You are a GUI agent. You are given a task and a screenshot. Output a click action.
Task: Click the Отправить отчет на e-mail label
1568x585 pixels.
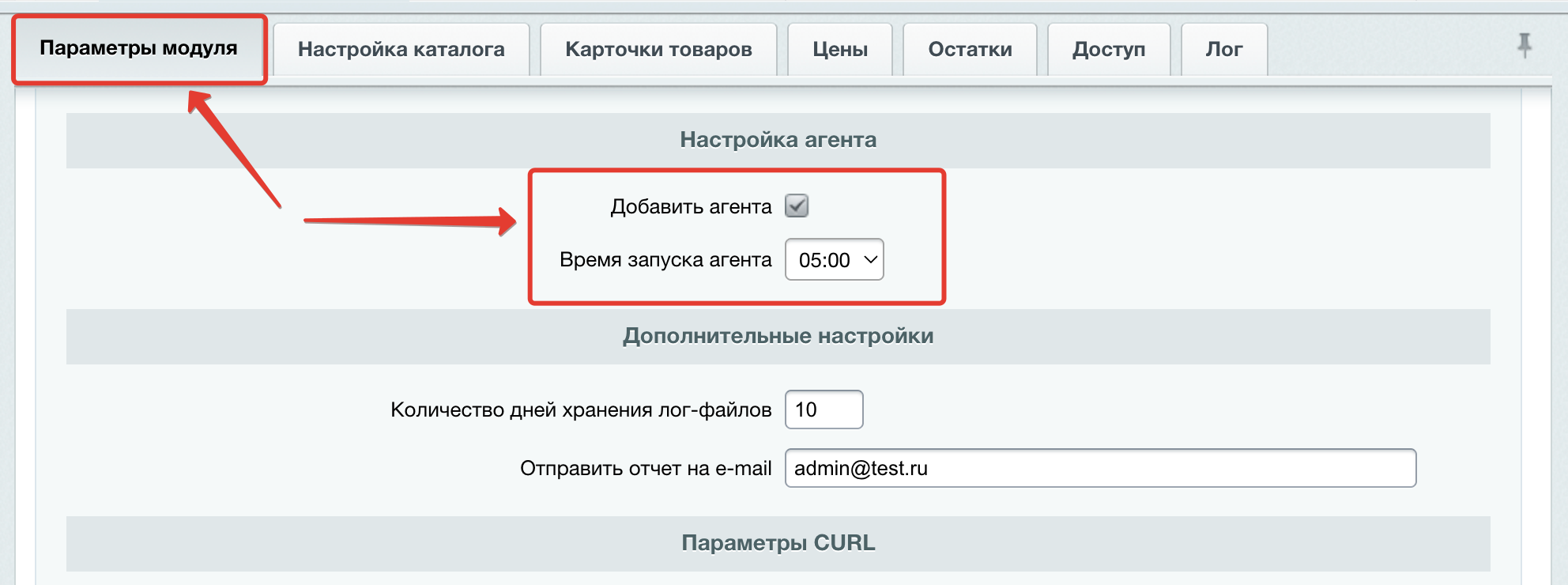click(645, 469)
